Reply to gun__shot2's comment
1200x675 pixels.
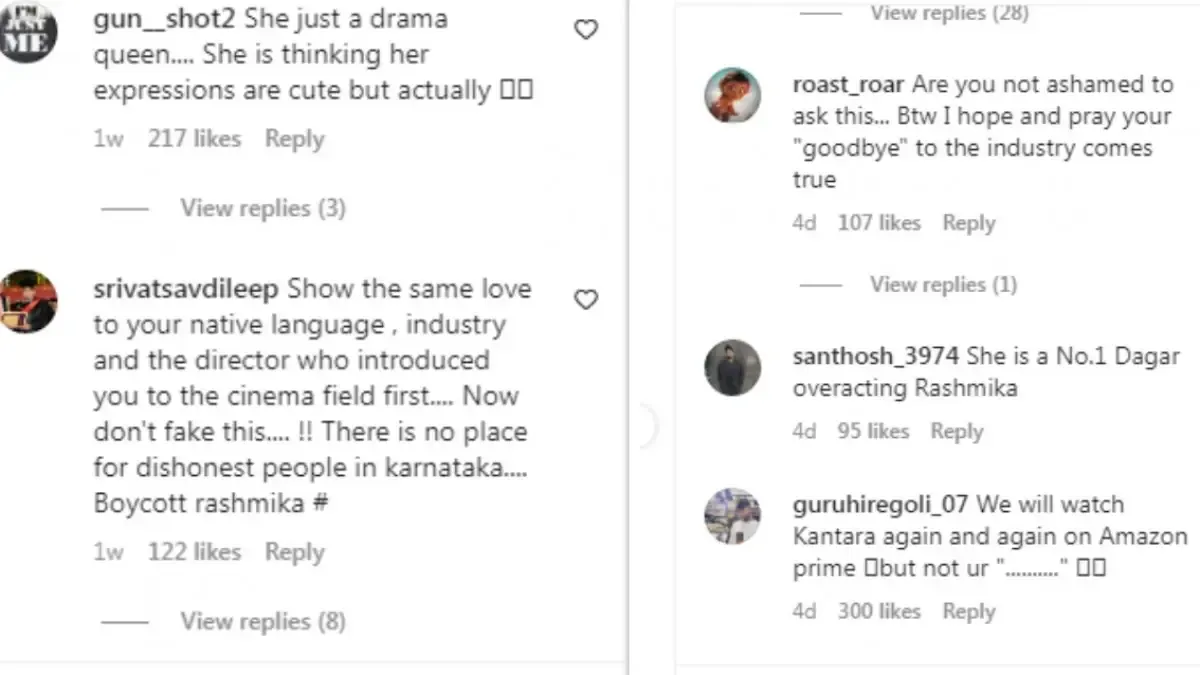pos(294,138)
